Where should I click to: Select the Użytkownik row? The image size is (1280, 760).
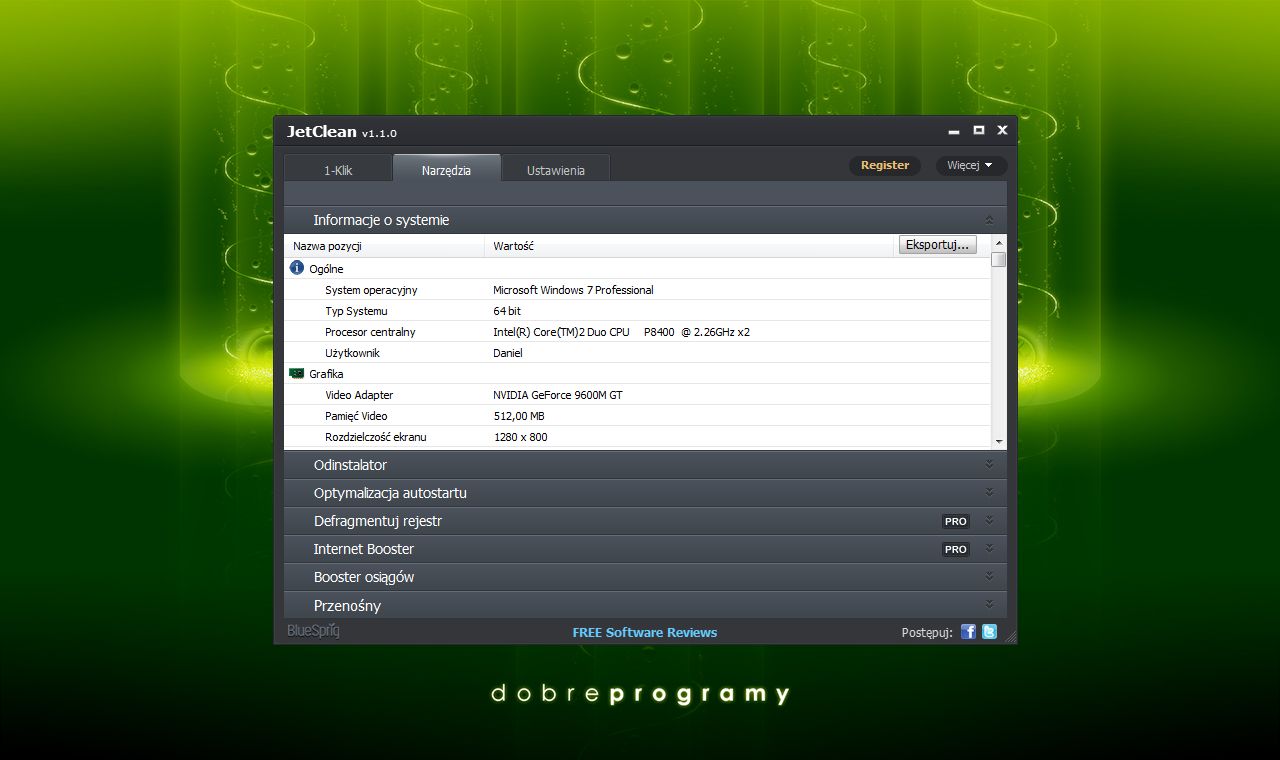point(638,352)
